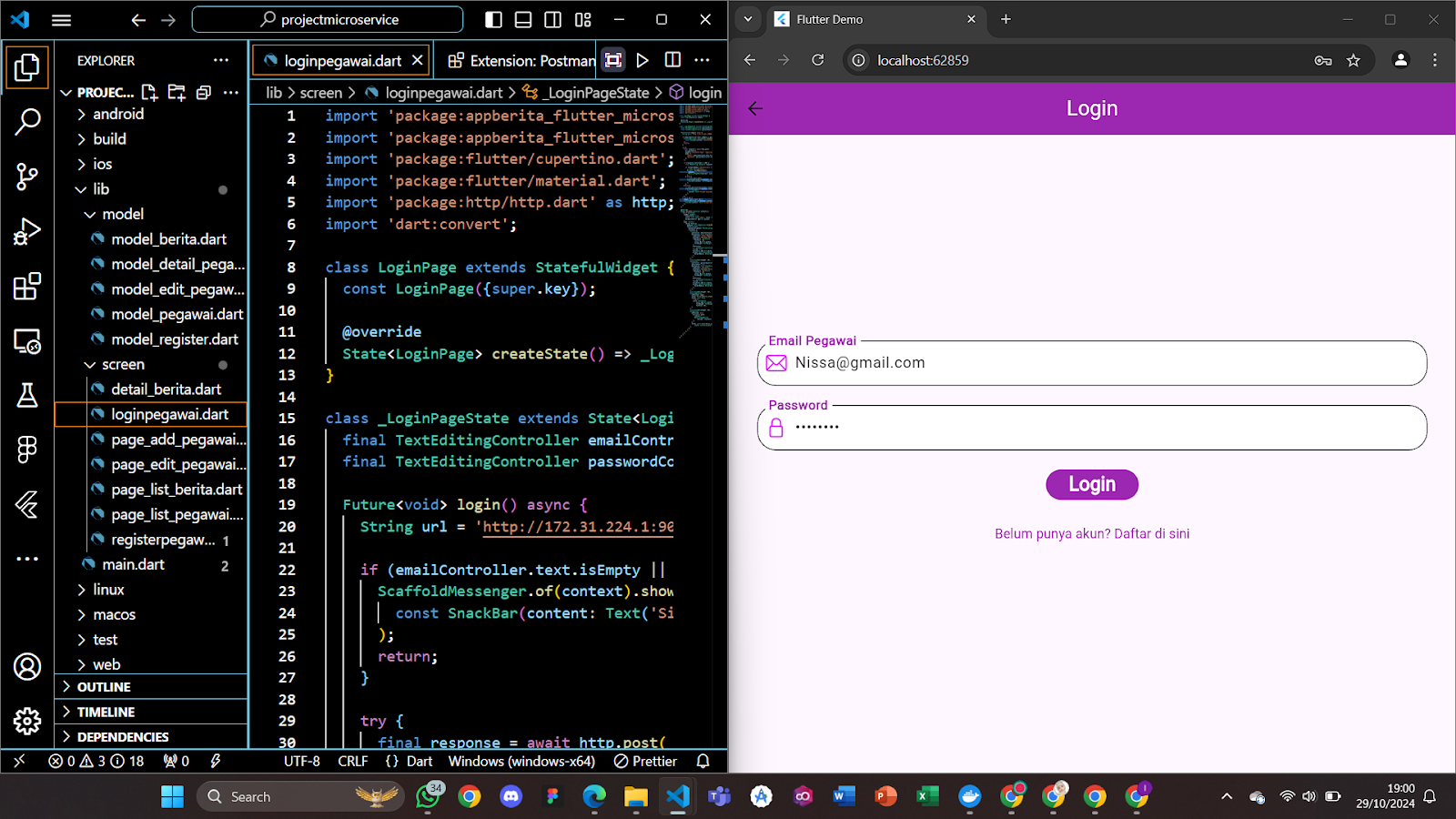Viewport: 1456px width, 819px height.
Task: Click the Email Pegawai input field
Action: (x=1092, y=363)
